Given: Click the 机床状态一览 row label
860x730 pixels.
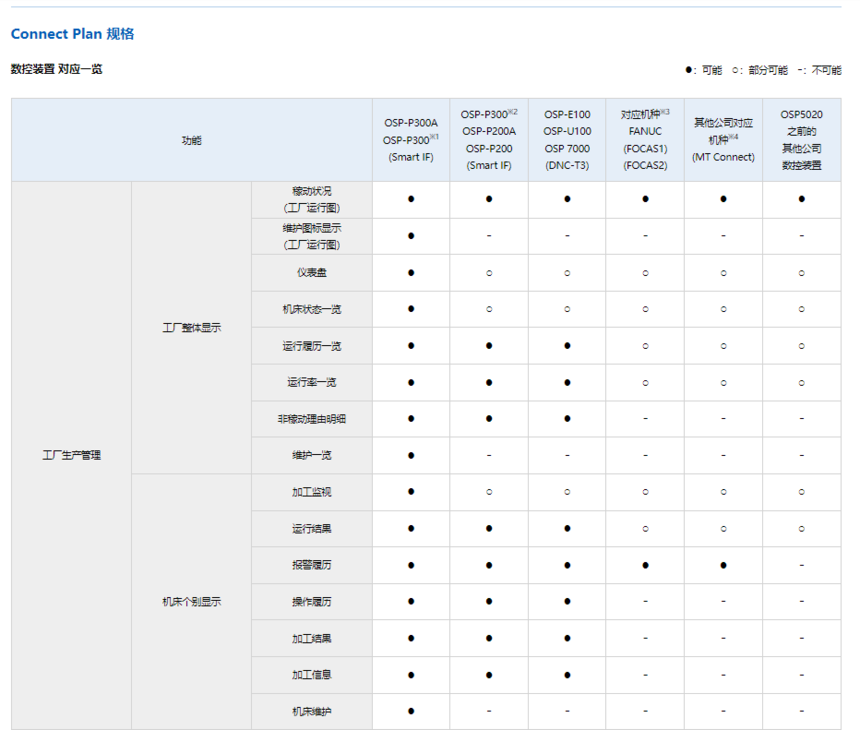Looking at the screenshot, I should [311, 309].
